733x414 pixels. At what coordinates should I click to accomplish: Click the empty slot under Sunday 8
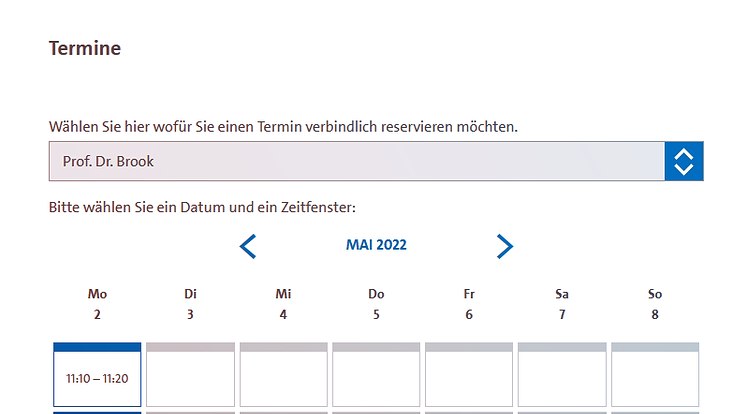tap(655, 378)
